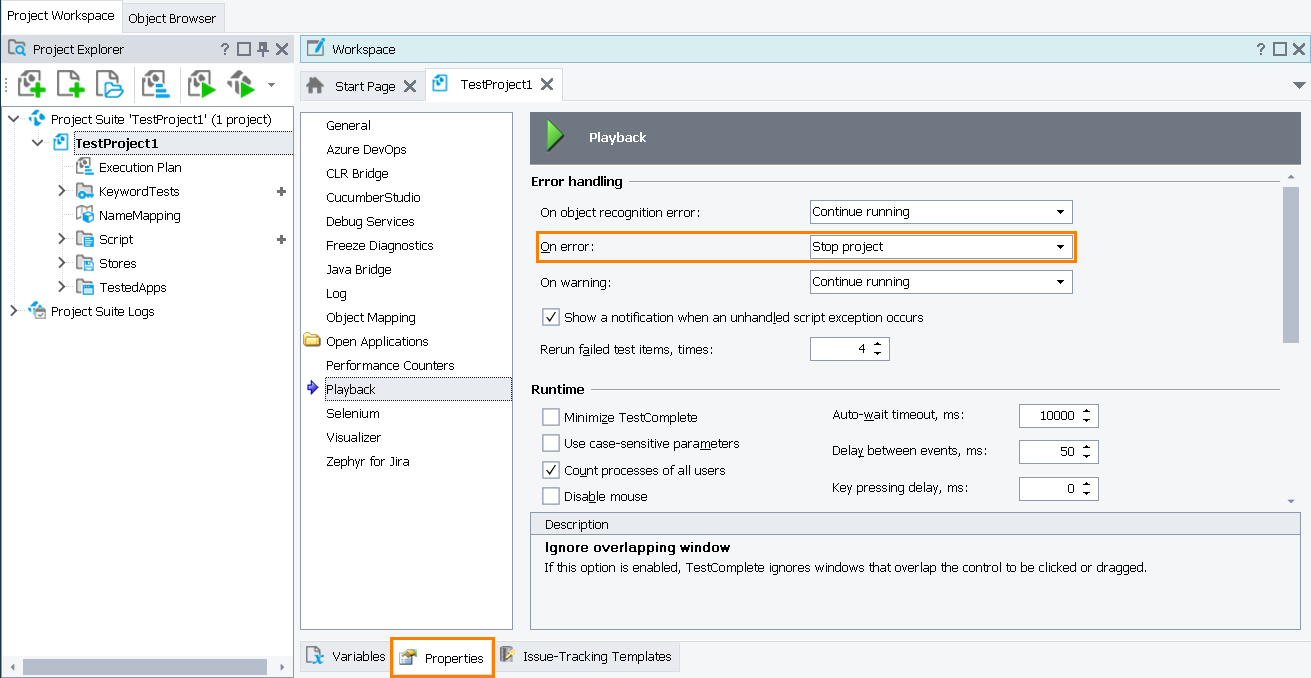The image size is (1311, 678).
Task: Open the On object recognition error dropdown
Action: [1060, 212]
